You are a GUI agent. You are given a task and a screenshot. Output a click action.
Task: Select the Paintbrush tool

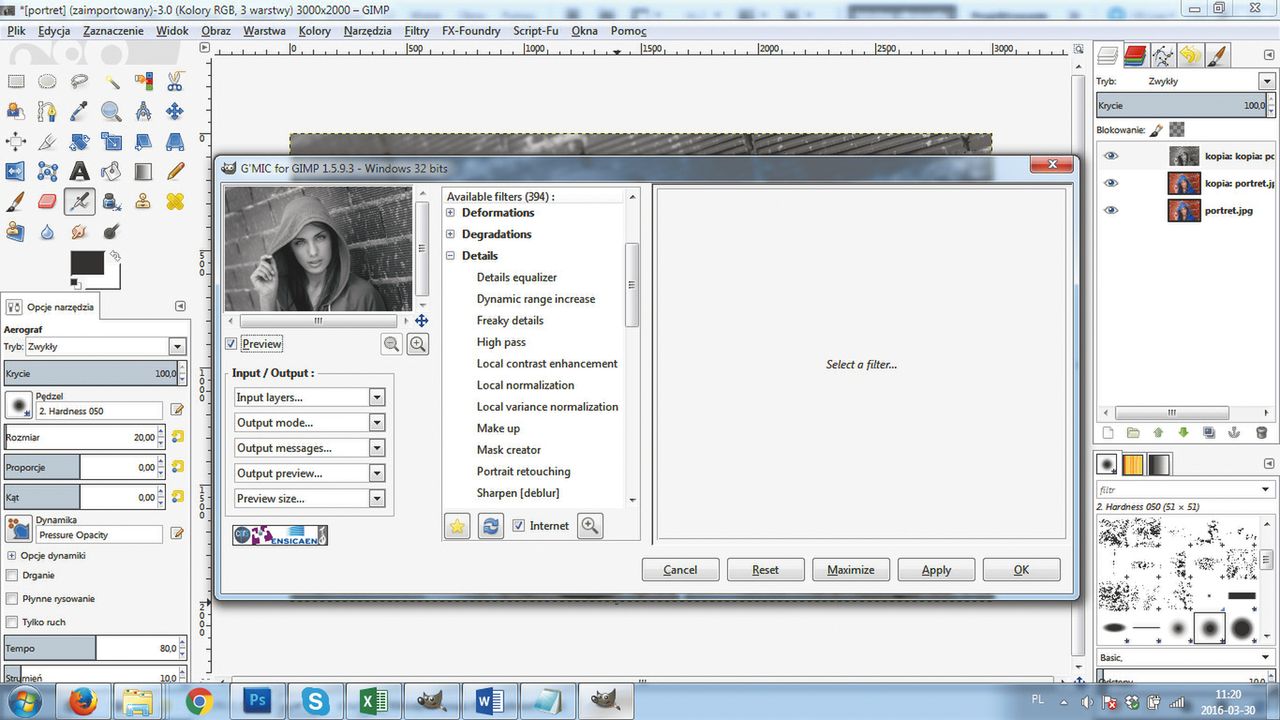pyautogui.click(x=15, y=202)
